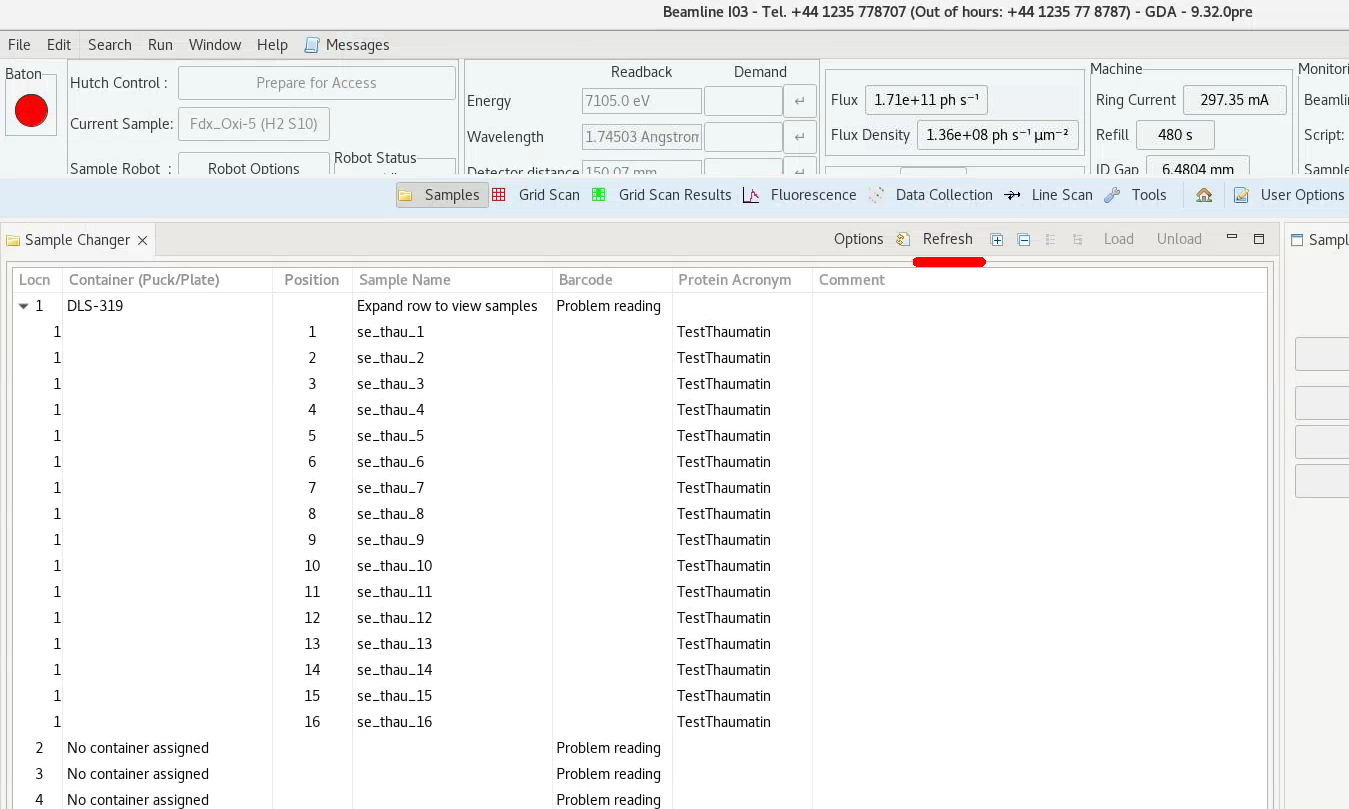Viewport: 1349px width, 809px height.
Task: Collapse the DLS-319 container row triangle
Action: coord(24,306)
